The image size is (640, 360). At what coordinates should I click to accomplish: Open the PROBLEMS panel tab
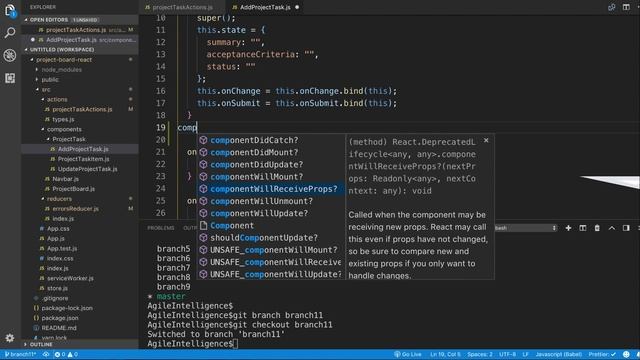tap(161, 228)
